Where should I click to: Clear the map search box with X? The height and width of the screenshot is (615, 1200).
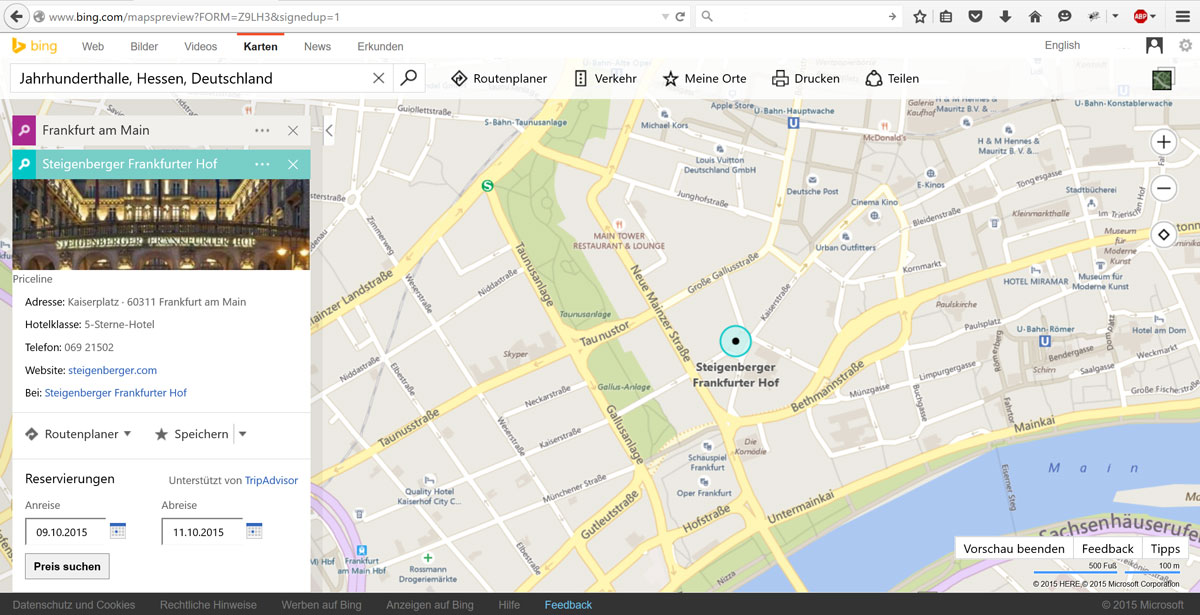378,78
